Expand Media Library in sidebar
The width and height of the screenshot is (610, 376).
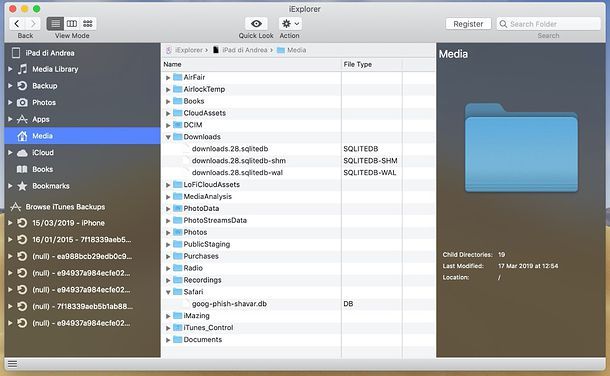(10, 69)
